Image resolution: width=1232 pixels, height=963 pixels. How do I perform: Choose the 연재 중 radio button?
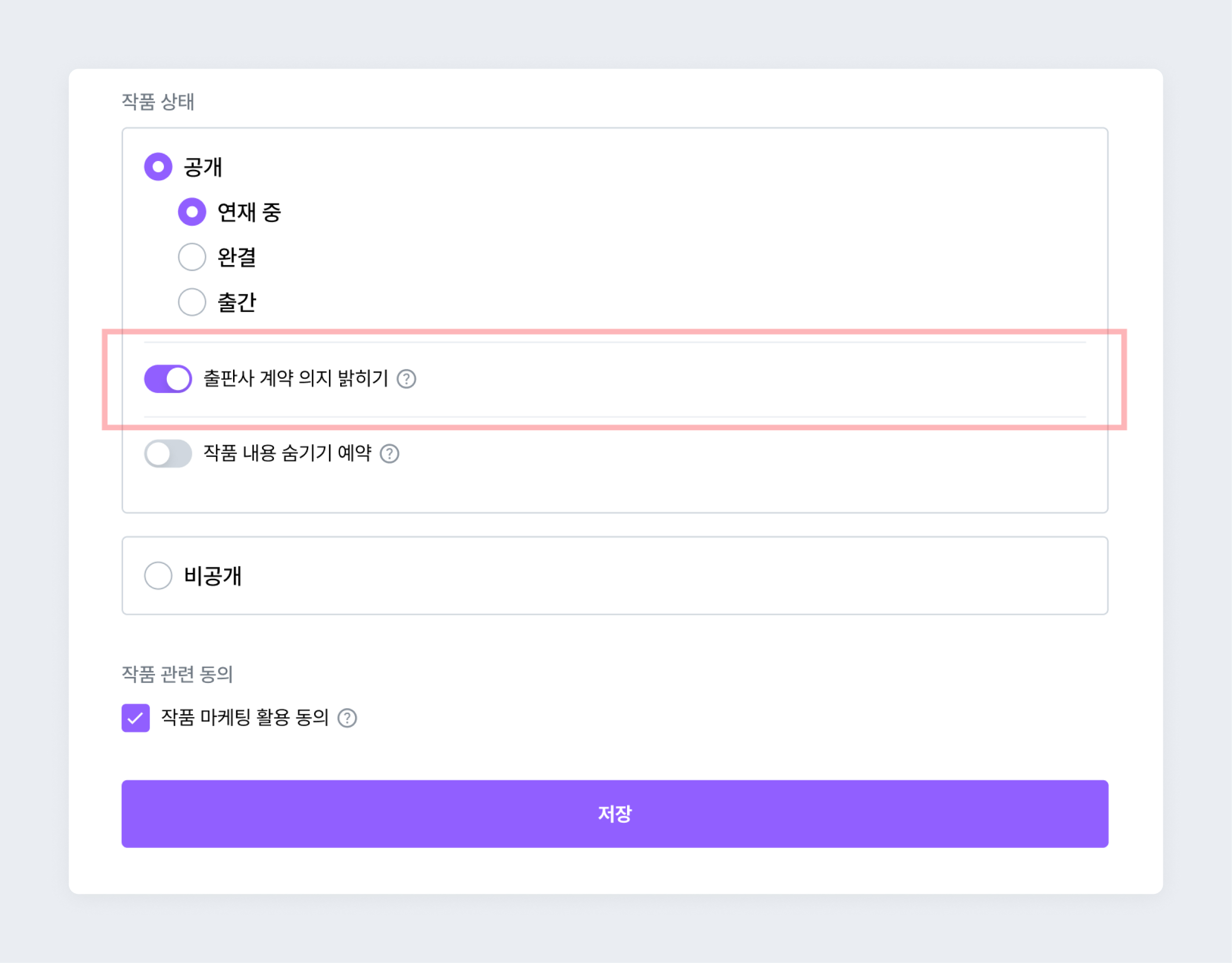[192, 212]
